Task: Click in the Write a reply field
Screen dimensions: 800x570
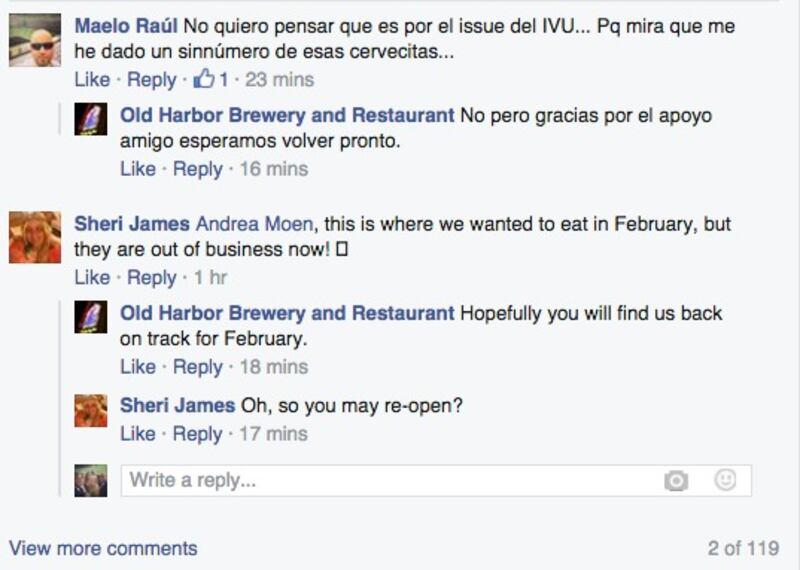Action: 390,481
